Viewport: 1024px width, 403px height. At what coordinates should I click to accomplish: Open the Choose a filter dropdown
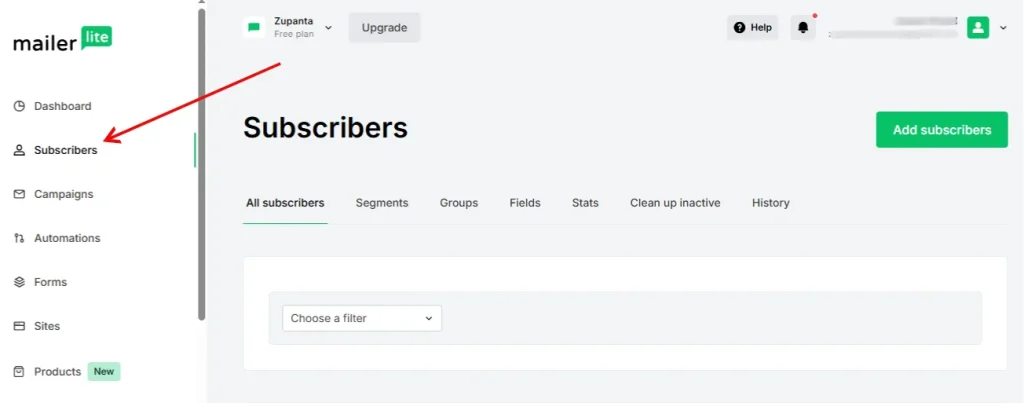362,318
